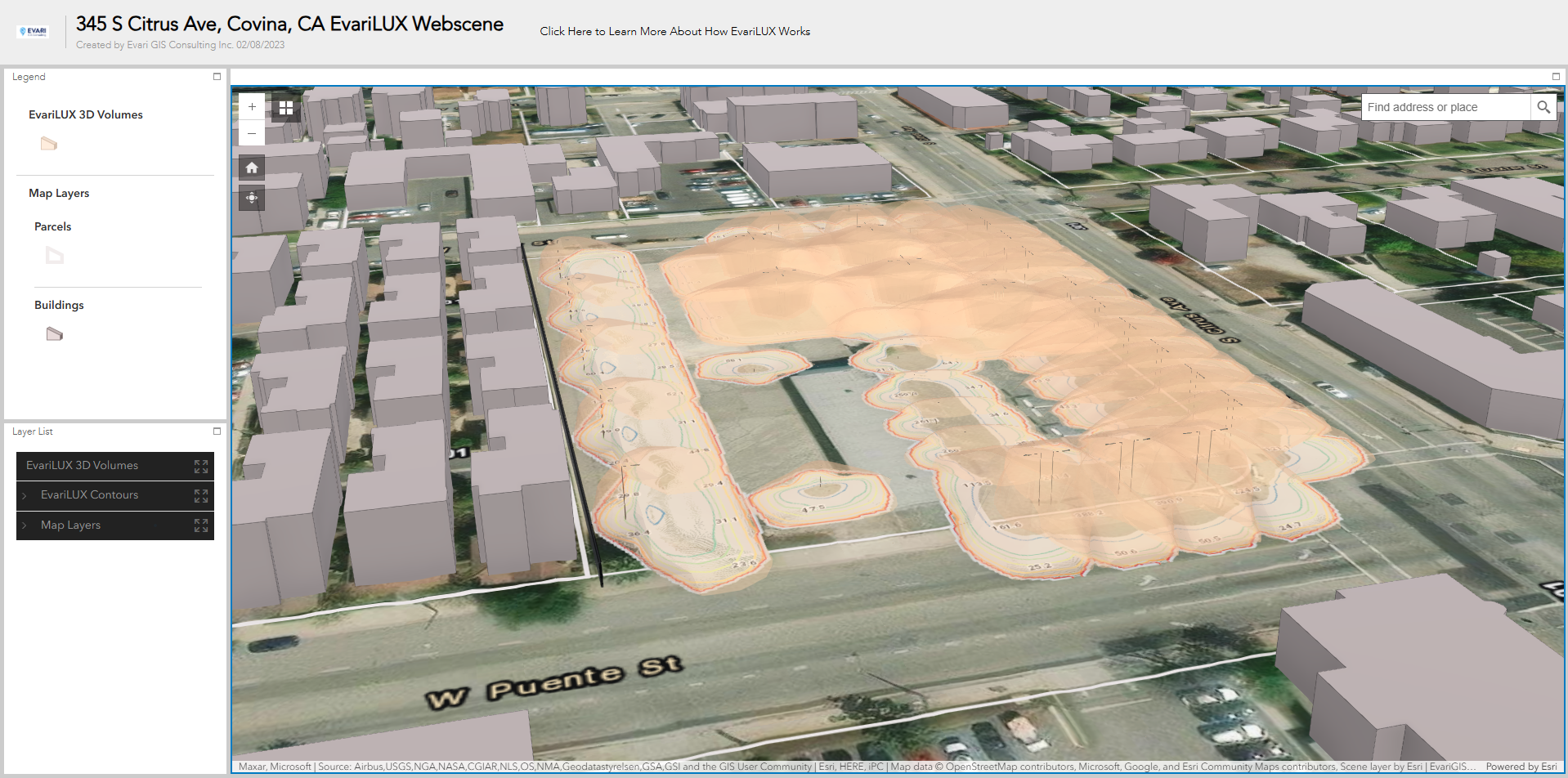Focus the Find address or place field
The height and width of the screenshot is (778, 1568).
(1445, 107)
